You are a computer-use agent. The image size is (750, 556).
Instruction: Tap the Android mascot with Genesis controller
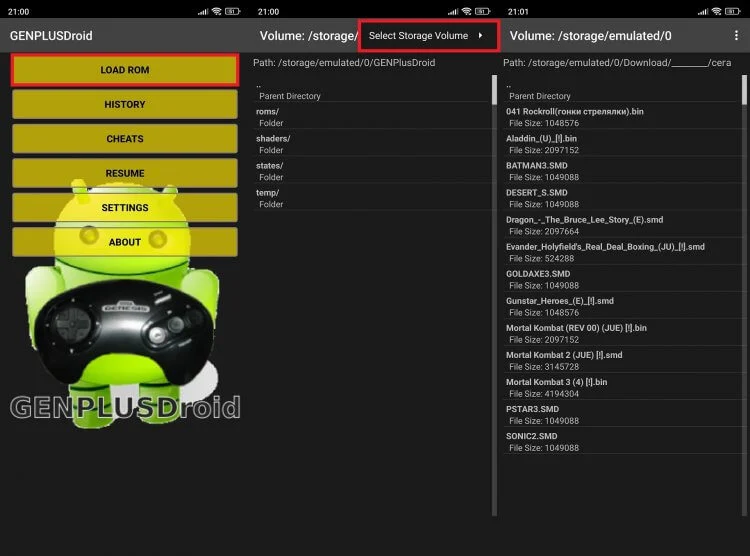click(x=123, y=306)
